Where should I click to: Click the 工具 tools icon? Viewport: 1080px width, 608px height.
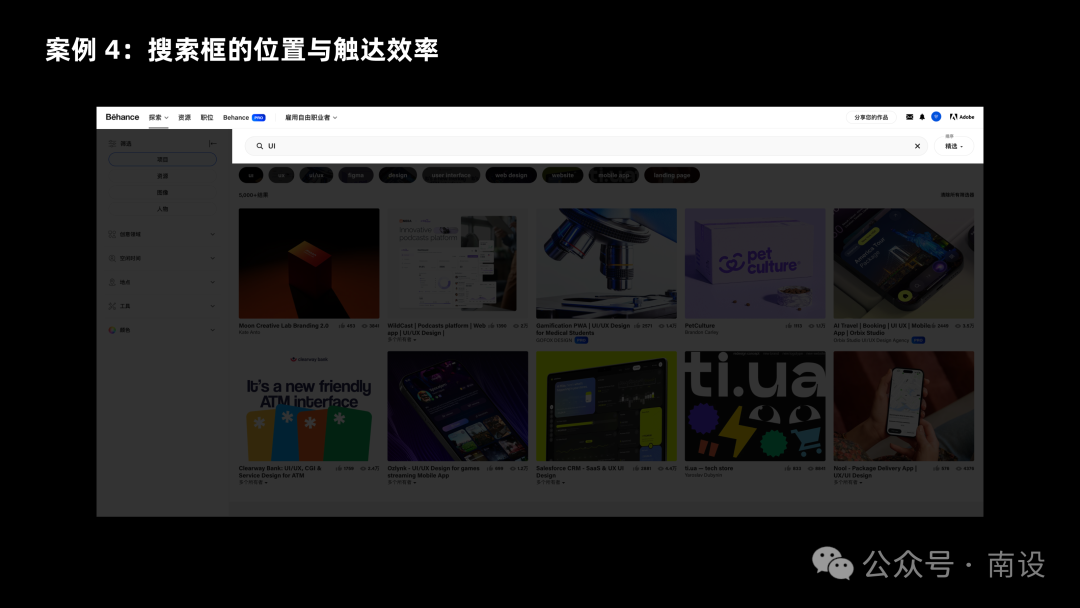[x=112, y=306]
